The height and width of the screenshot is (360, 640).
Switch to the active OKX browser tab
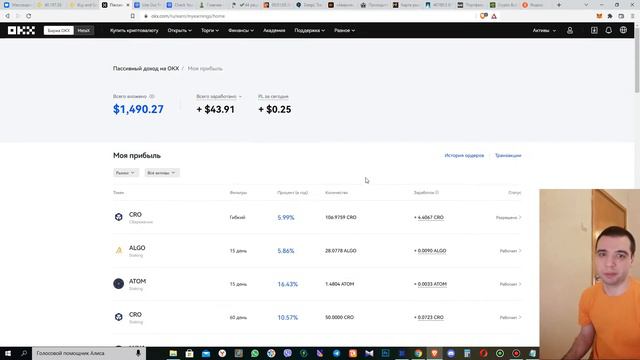pos(116,5)
